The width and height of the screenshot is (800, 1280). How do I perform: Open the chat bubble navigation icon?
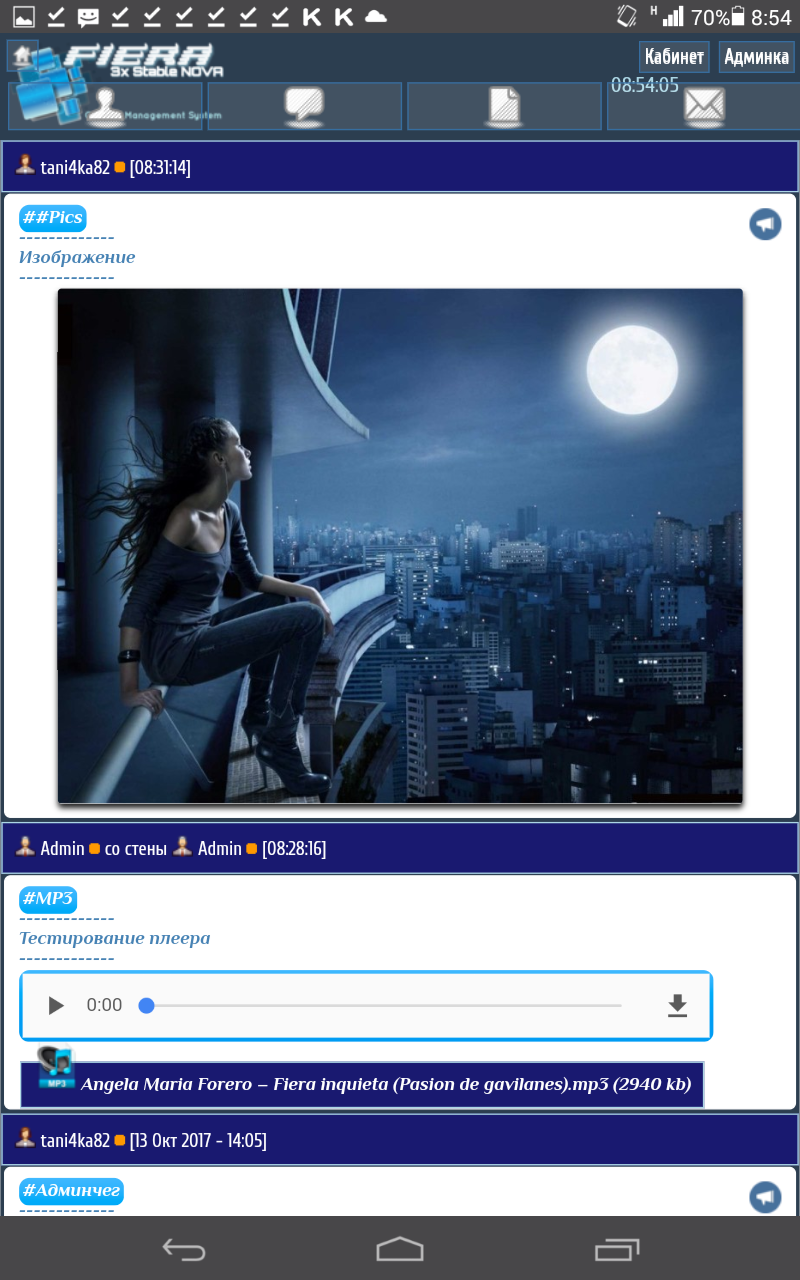(304, 106)
